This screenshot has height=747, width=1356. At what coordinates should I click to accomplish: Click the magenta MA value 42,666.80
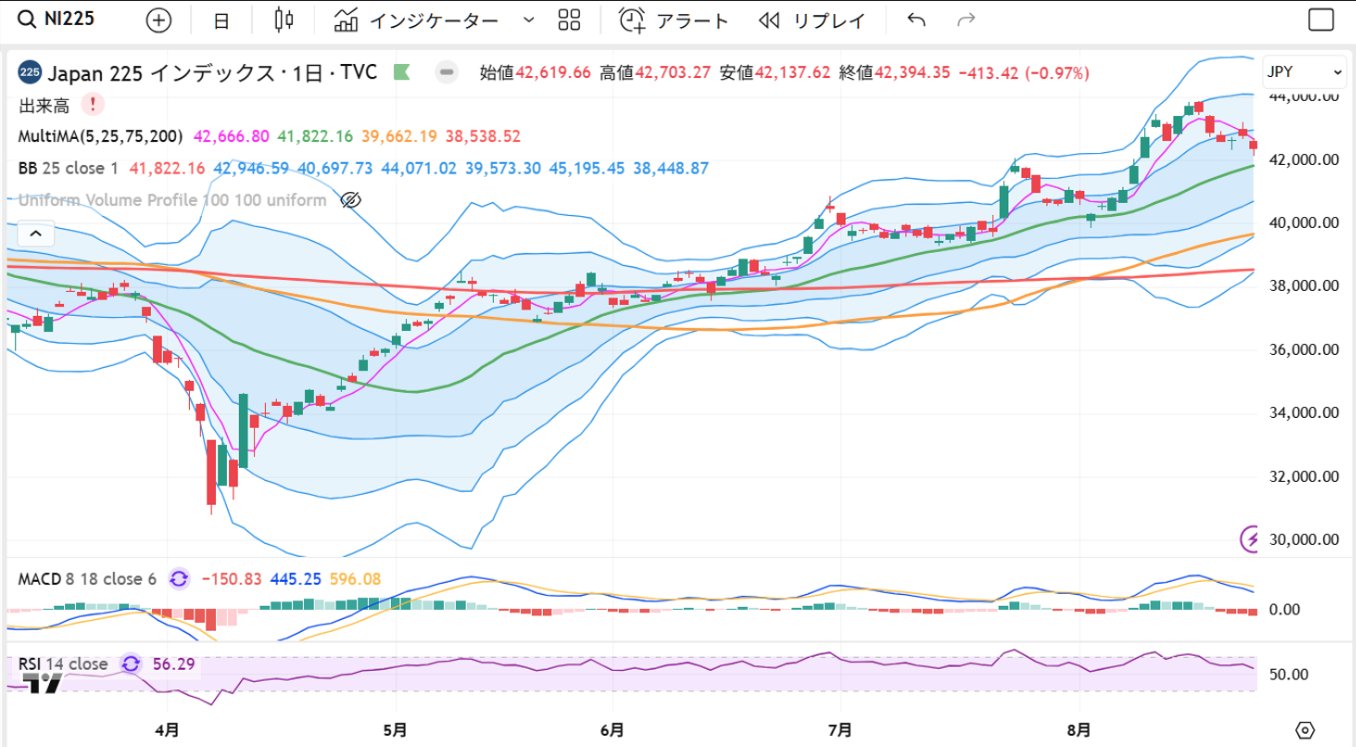[231, 136]
